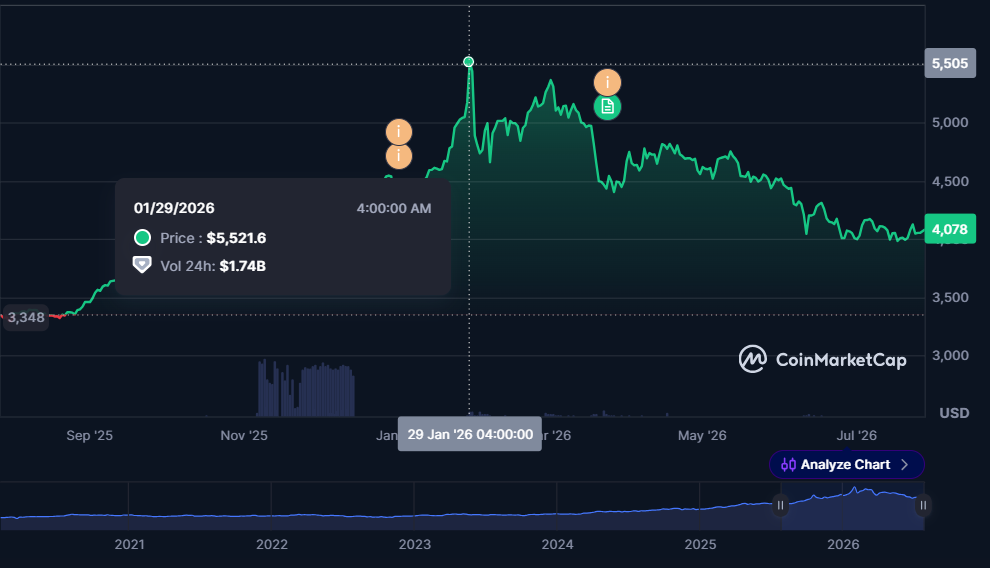Click the upper orange info marker near January
Screen dimensions: 990x568
(x=399, y=132)
